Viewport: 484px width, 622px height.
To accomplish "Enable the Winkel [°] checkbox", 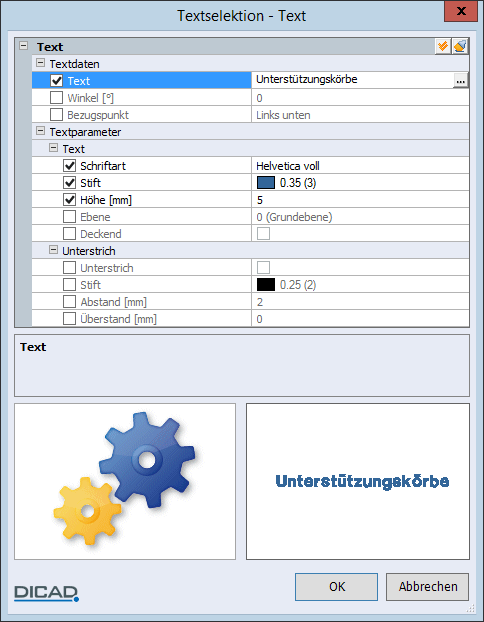I will coord(56,98).
